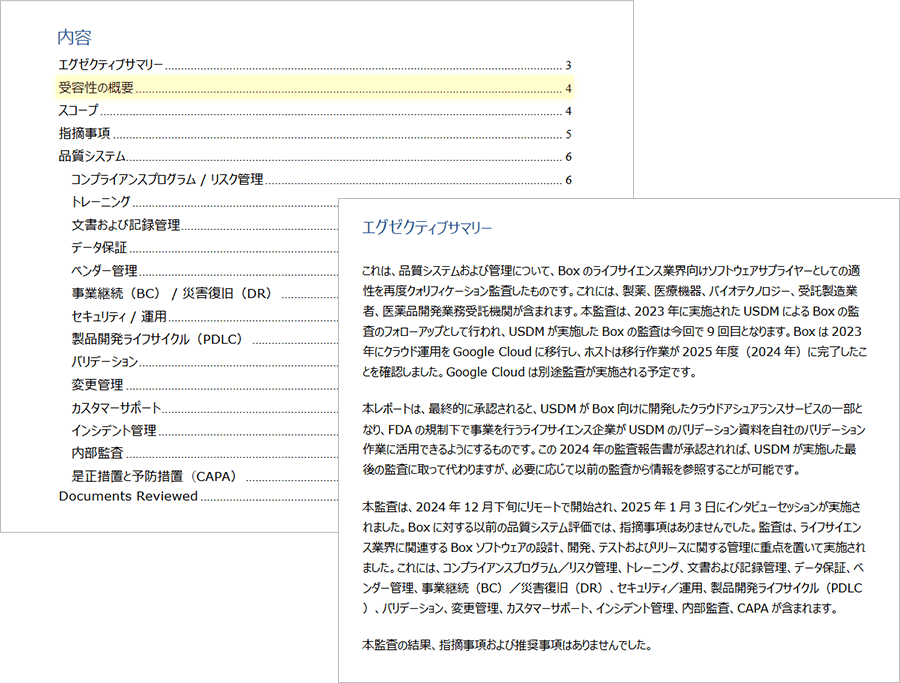This screenshot has height=683, width=900.
Task: Open エグゼクティブサマリー entry in table of contents
Action: pos(111,65)
